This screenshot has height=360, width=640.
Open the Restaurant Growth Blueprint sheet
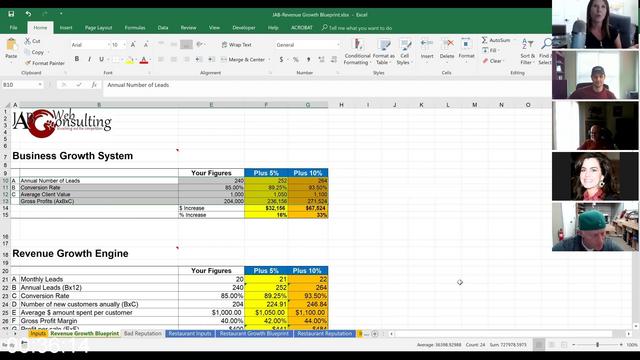[x=254, y=334]
